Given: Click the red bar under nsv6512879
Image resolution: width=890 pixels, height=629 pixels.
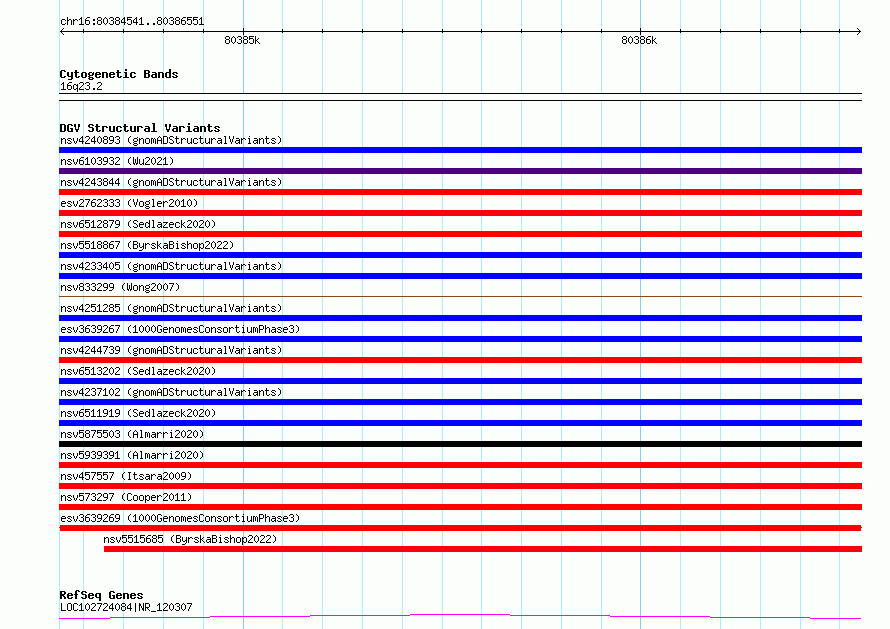Looking at the screenshot, I should pos(460,234).
